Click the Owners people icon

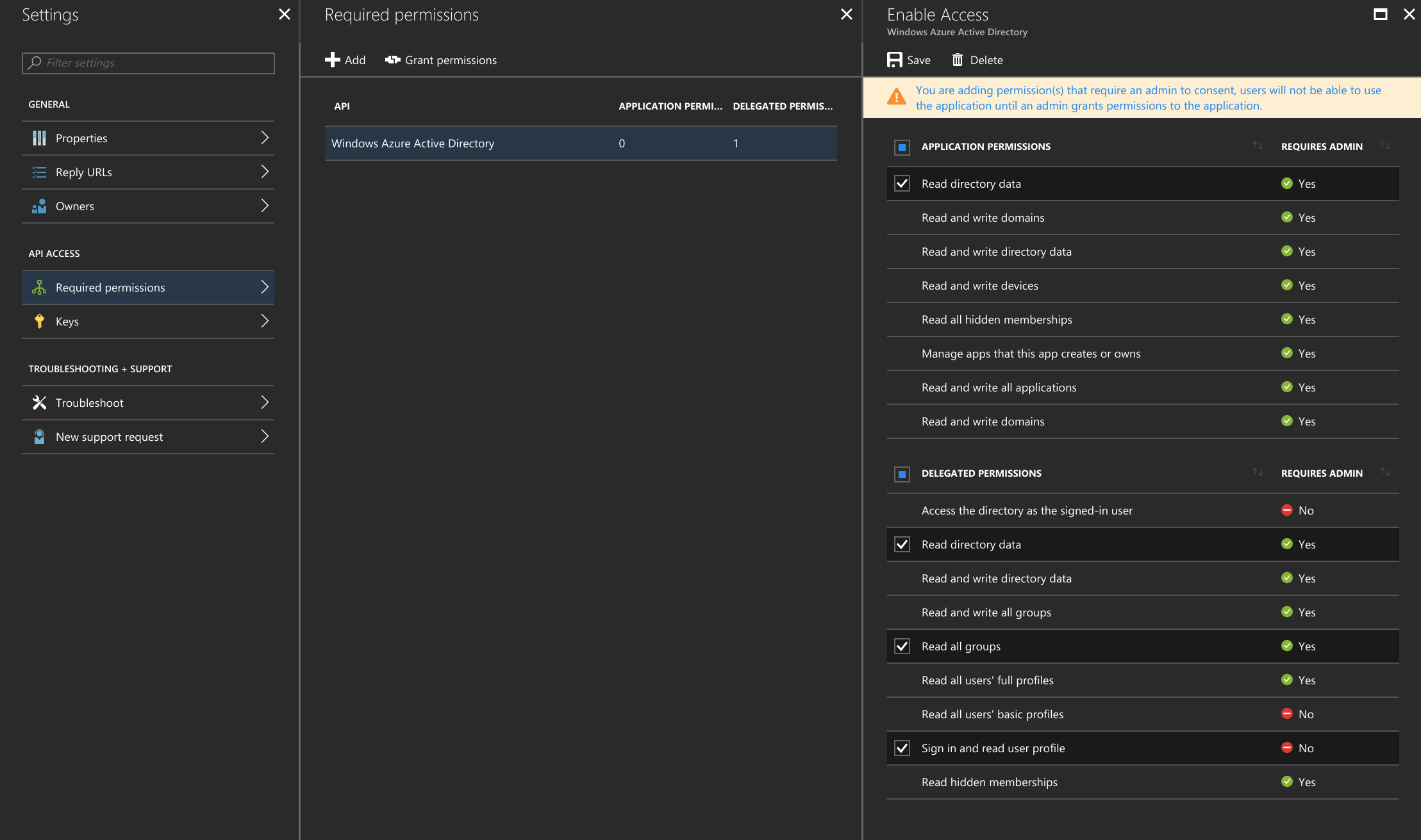39,206
